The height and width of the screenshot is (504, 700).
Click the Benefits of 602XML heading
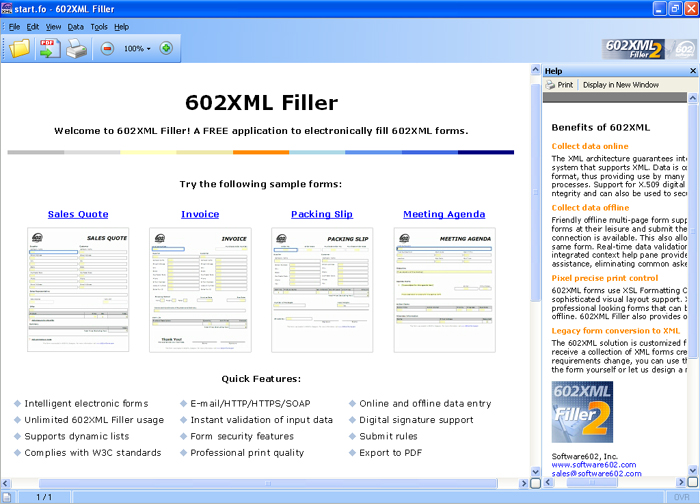tap(600, 127)
